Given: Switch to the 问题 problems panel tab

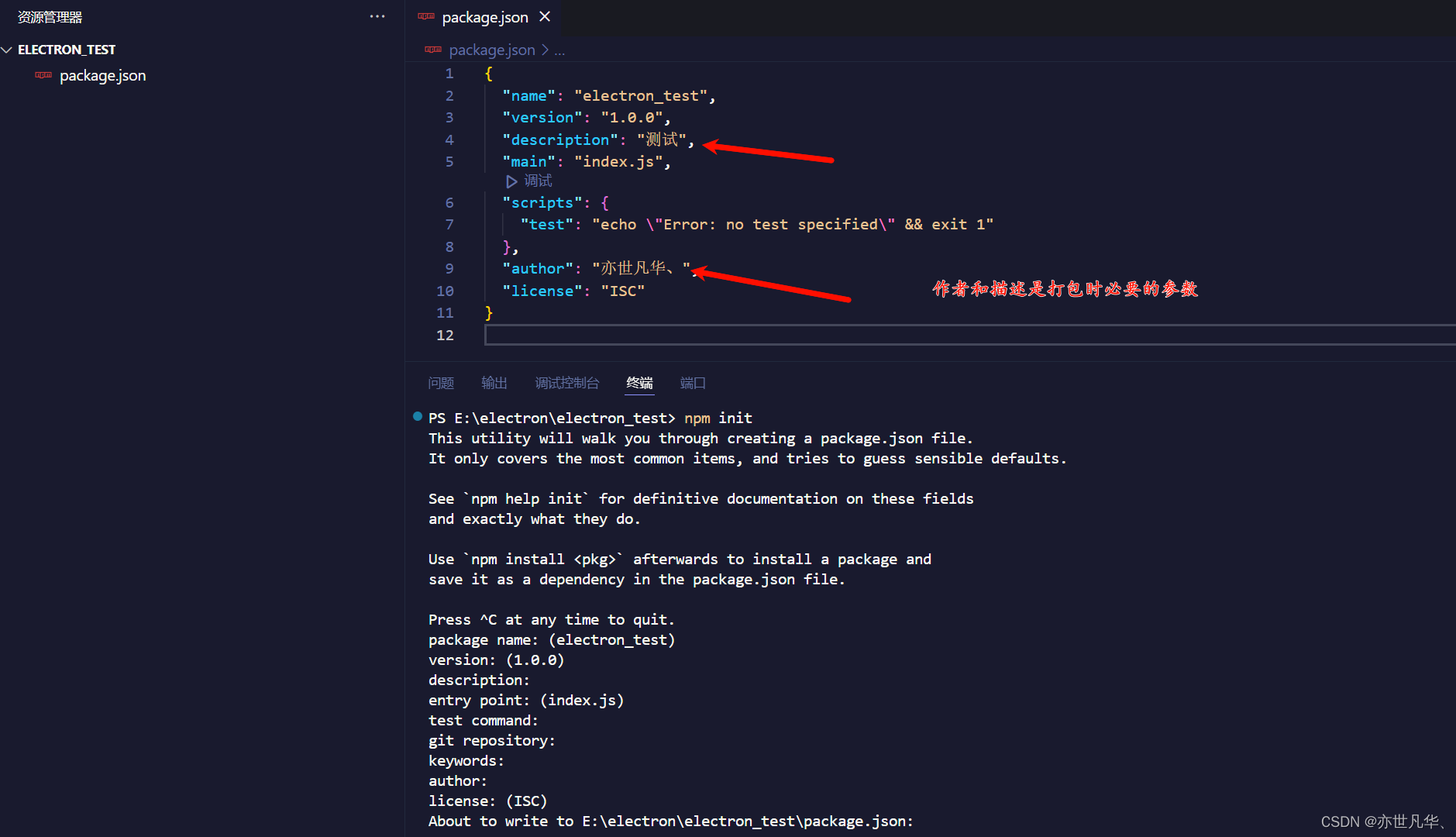Looking at the screenshot, I should point(441,383).
